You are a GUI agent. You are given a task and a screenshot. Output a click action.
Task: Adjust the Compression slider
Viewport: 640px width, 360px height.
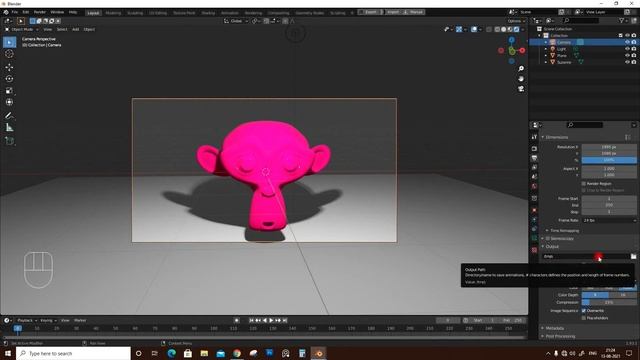coord(609,302)
